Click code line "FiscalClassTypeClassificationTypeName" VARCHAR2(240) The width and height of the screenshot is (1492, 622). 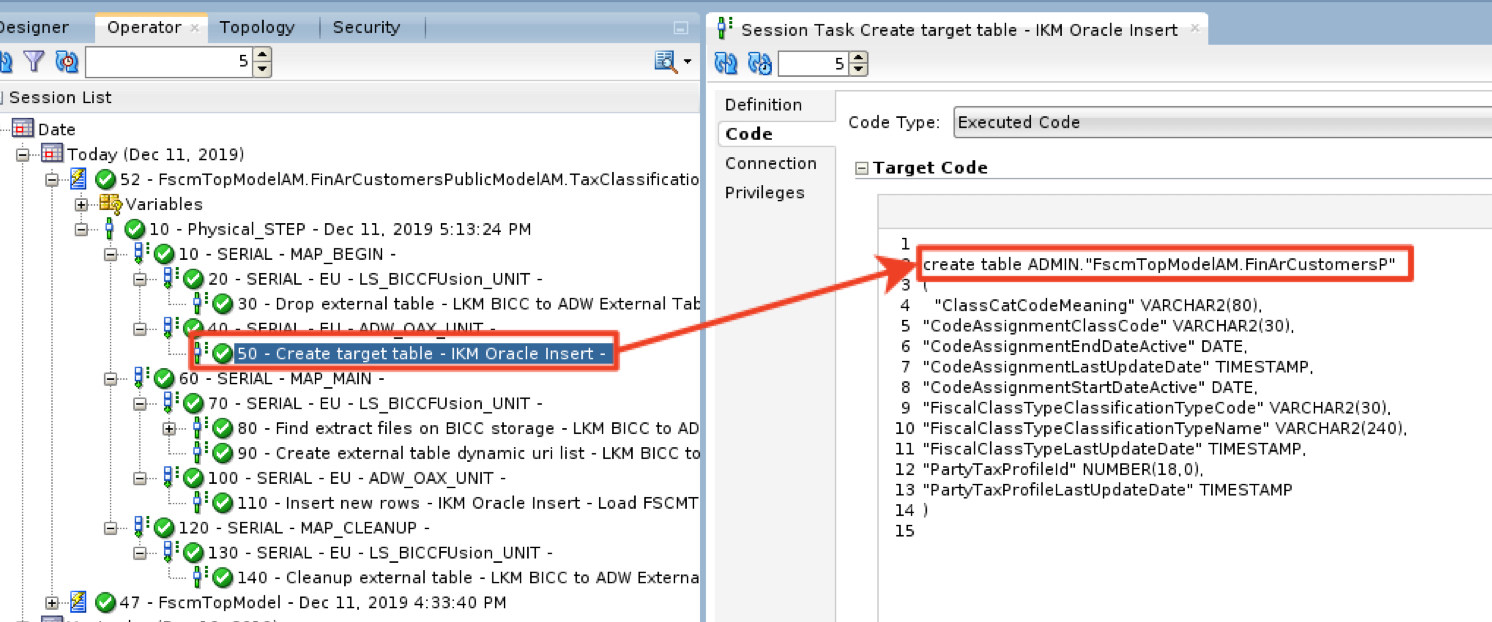1164,428
